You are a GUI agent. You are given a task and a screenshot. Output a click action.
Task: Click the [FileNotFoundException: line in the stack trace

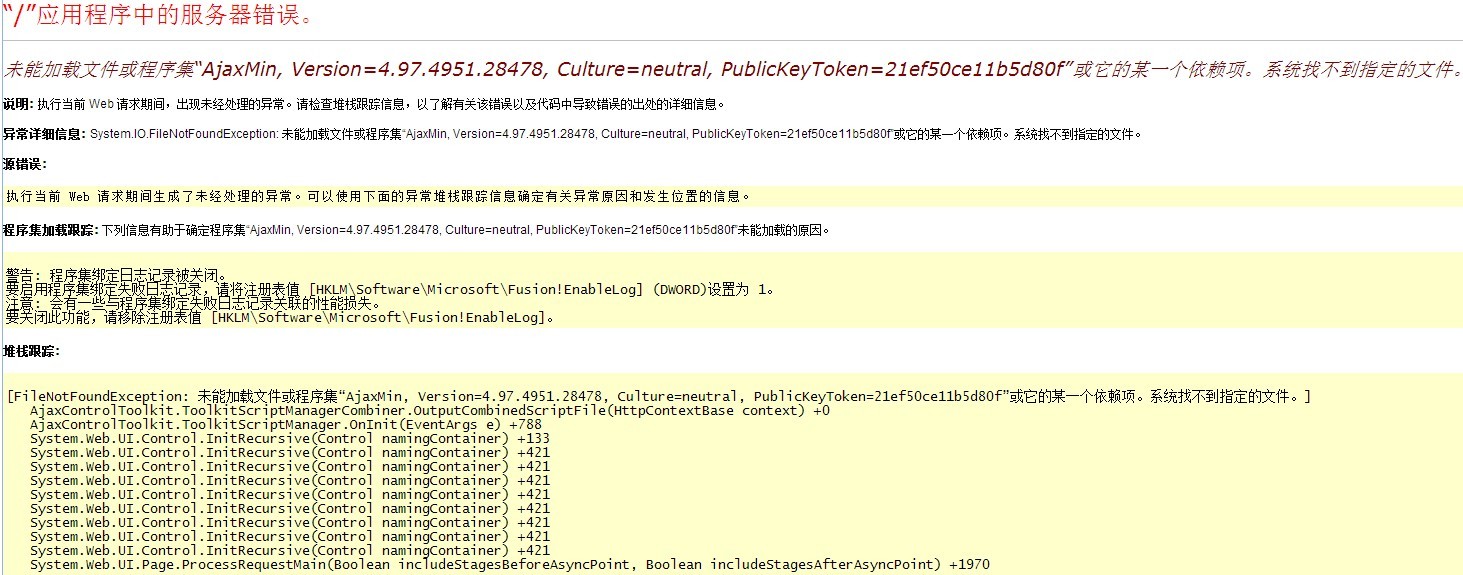click(658, 397)
